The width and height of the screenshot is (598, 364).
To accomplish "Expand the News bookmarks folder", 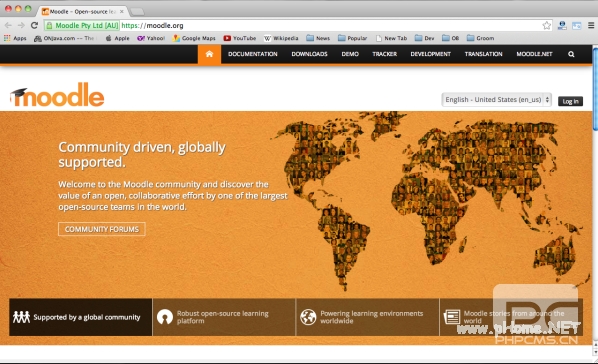I will pyautogui.click(x=318, y=38).
